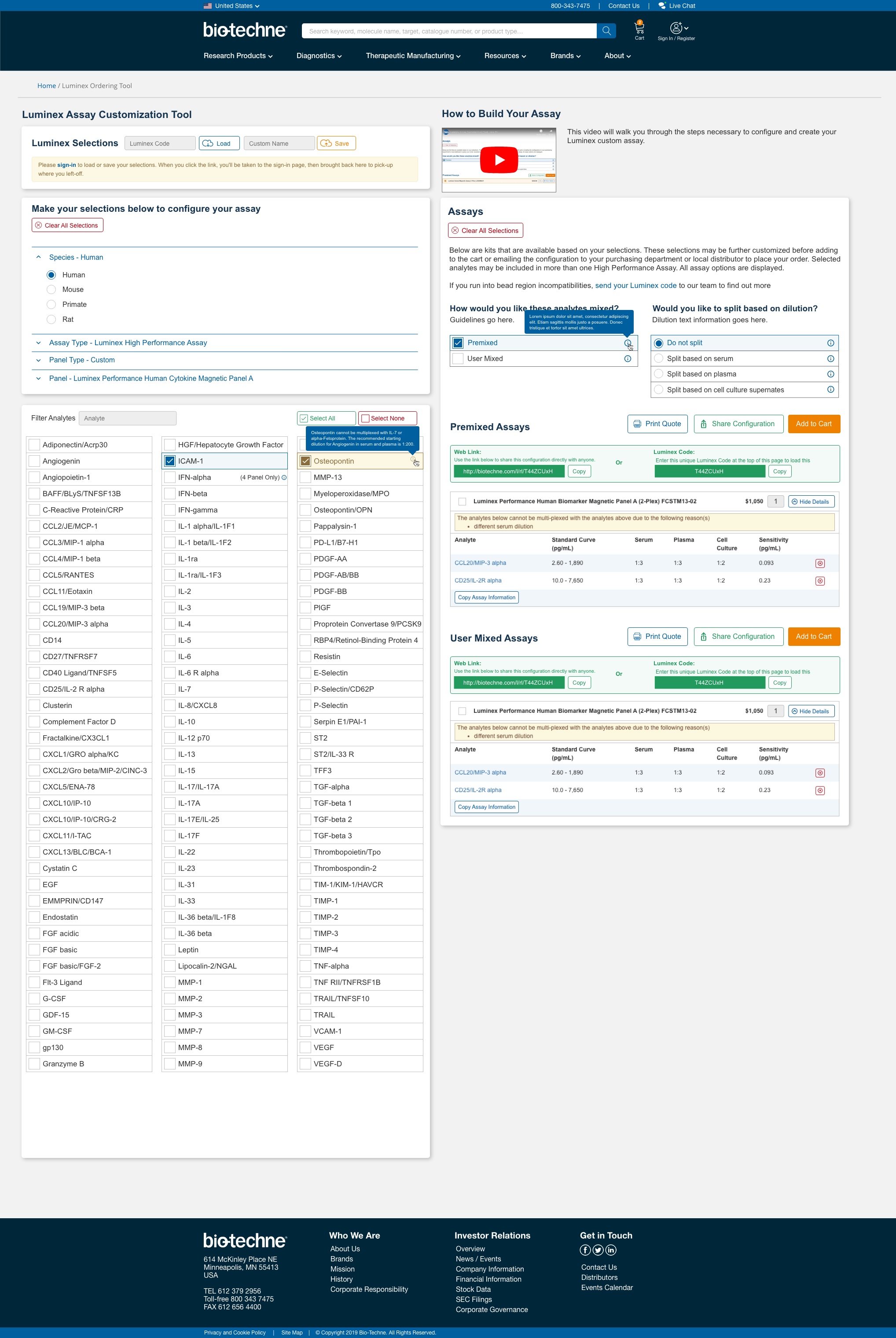Click info icon beside cell culture supernates
Viewport: 896px width, 1338px height.
click(830, 390)
